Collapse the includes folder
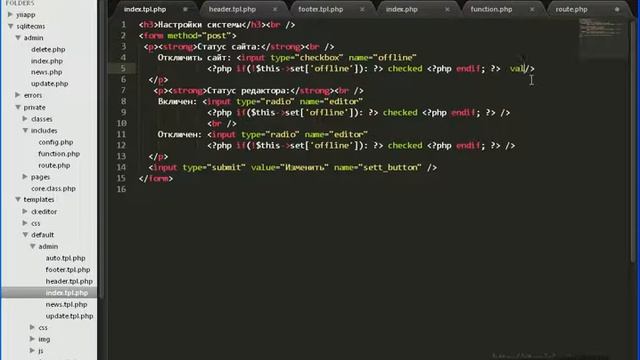Viewport: 640px width, 360px height. click(25, 131)
